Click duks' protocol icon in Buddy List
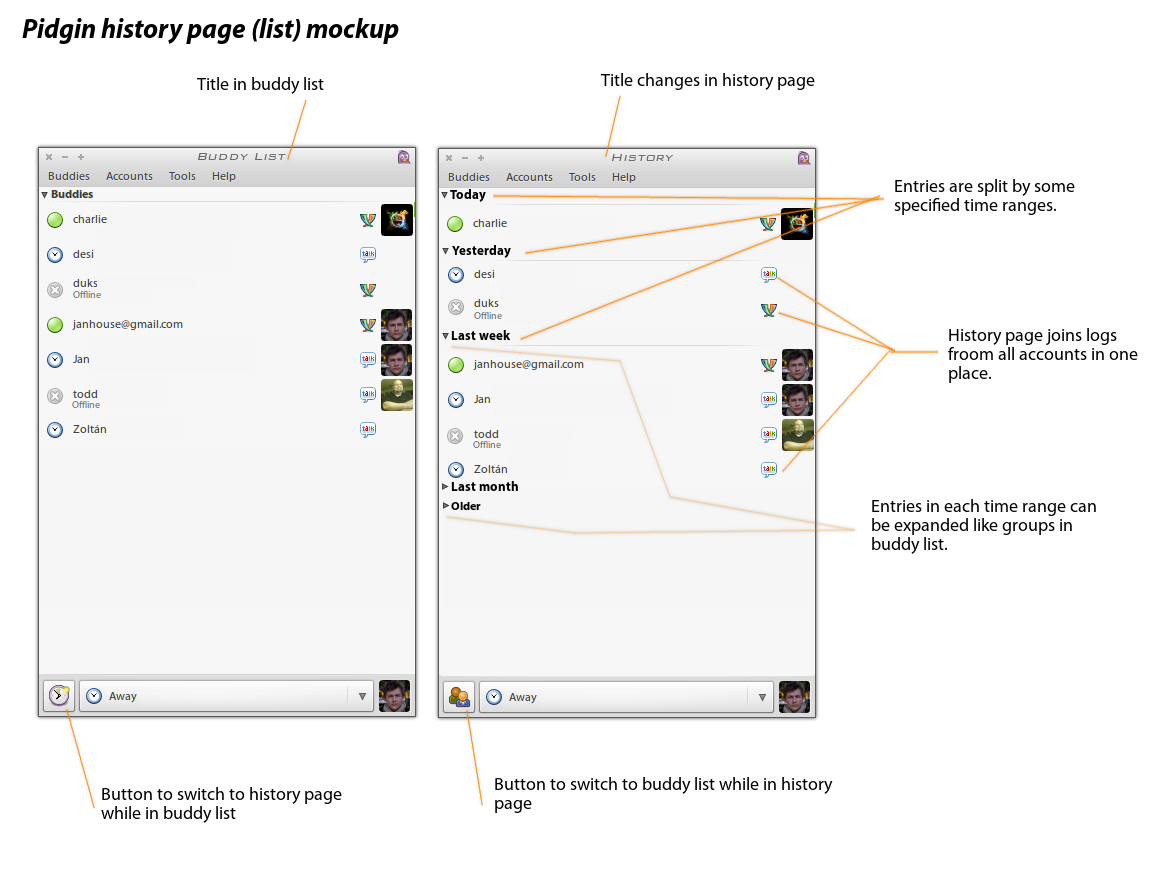Viewport: 1158px width, 884px height. tap(368, 289)
